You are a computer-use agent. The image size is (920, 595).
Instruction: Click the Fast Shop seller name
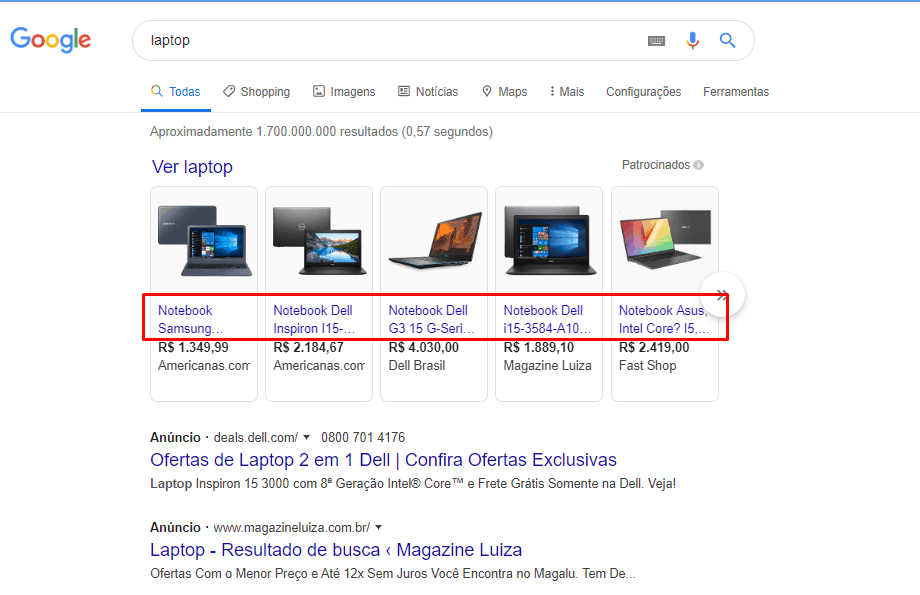pos(648,366)
